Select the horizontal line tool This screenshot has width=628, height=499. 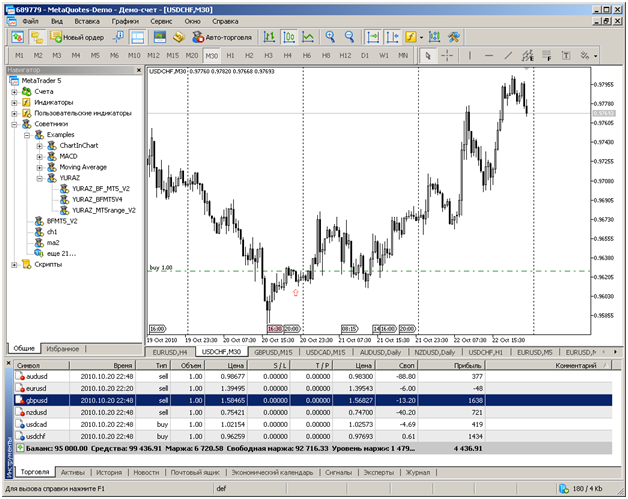tap(489, 56)
